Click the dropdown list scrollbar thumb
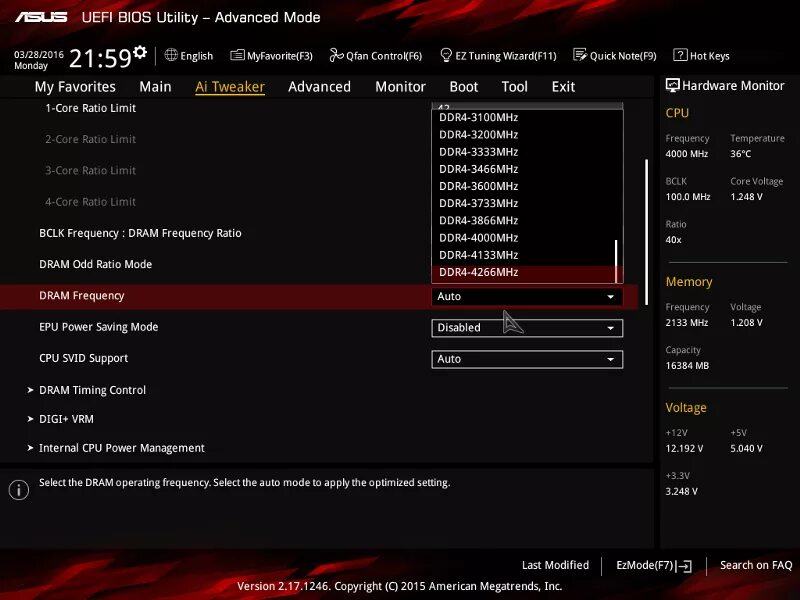This screenshot has height=600, width=800. (616, 261)
